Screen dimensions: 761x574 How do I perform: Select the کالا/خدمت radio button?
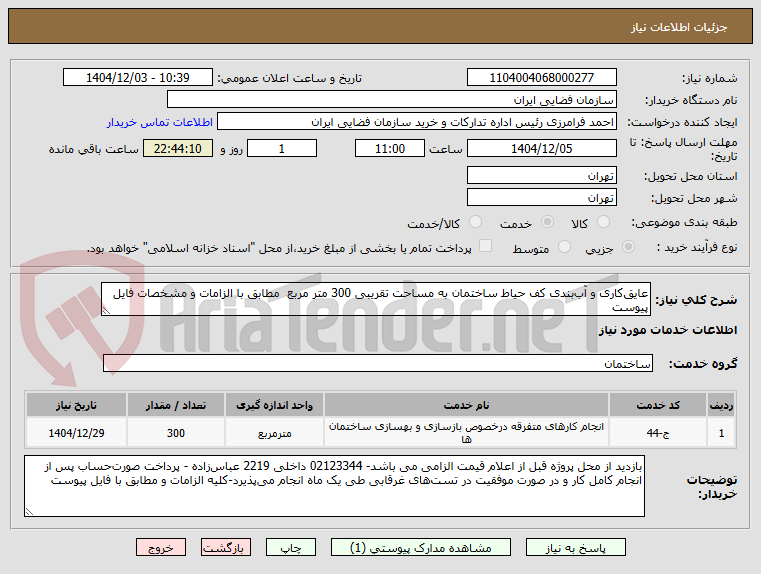(476, 222)
